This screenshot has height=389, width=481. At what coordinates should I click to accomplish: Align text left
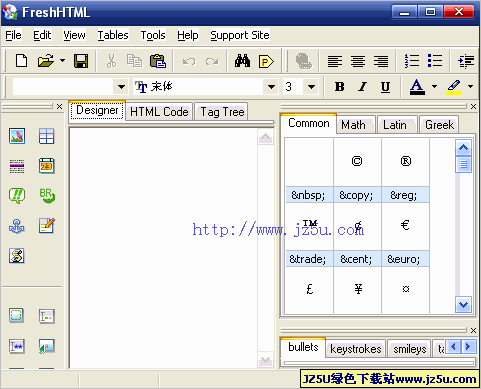[335, 61]
